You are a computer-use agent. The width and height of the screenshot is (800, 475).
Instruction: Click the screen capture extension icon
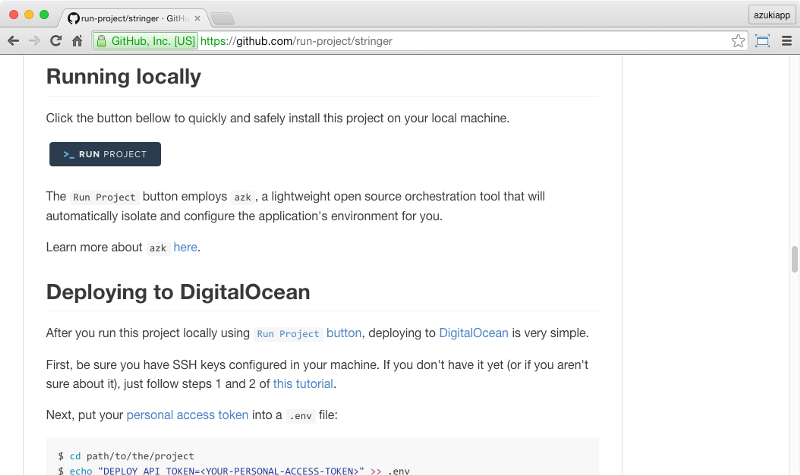pyautogui.click(x=762, y=41)
